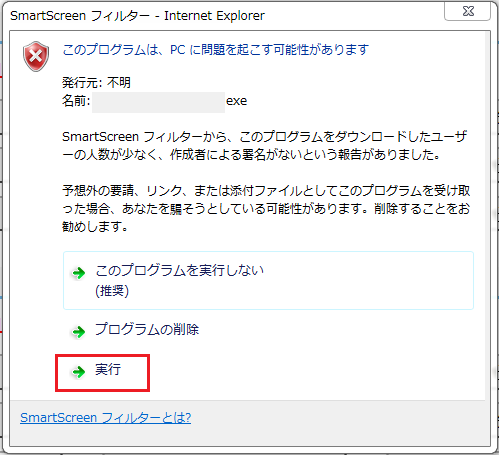Click the redacted file name field
This screenshot has height=455, width=499.
158,102
